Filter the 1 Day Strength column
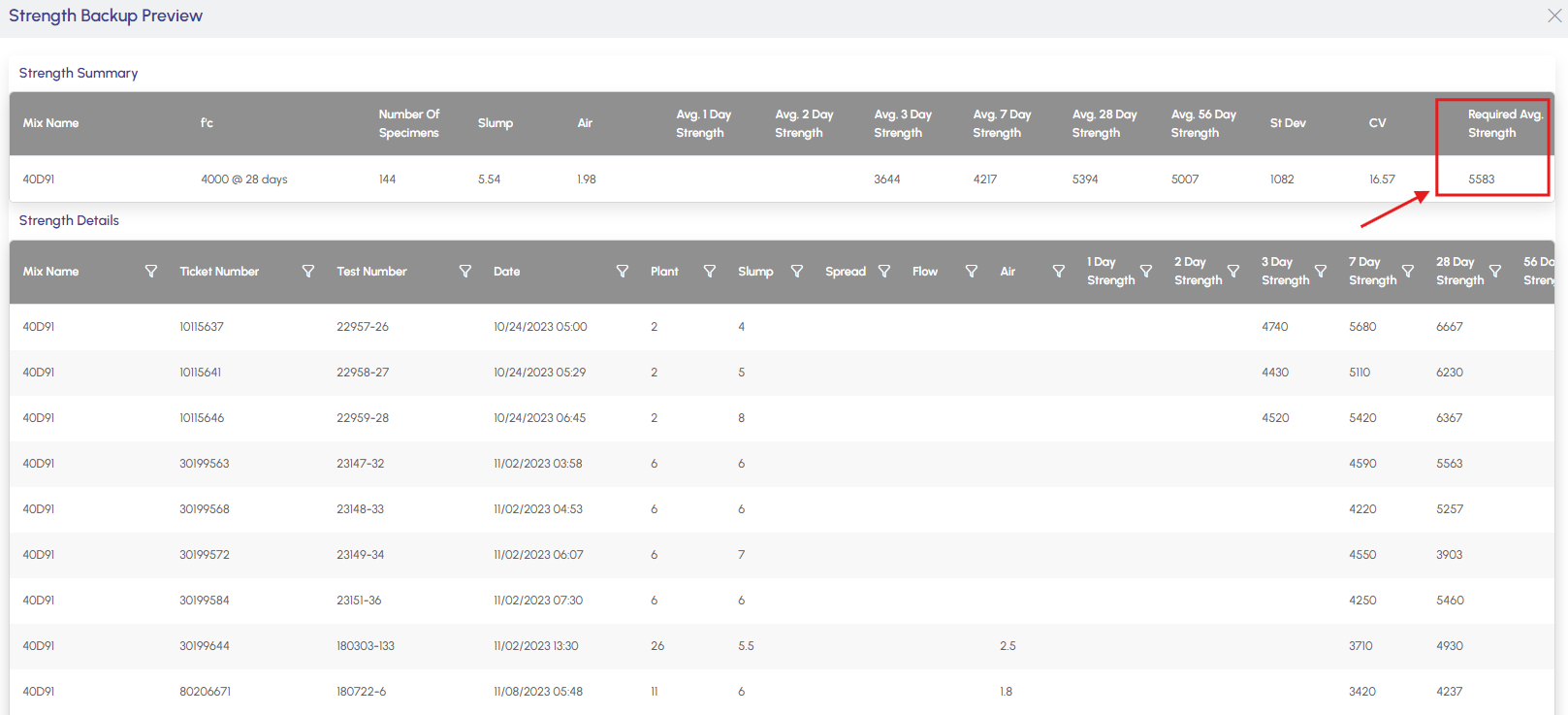 coord(1145,272)
